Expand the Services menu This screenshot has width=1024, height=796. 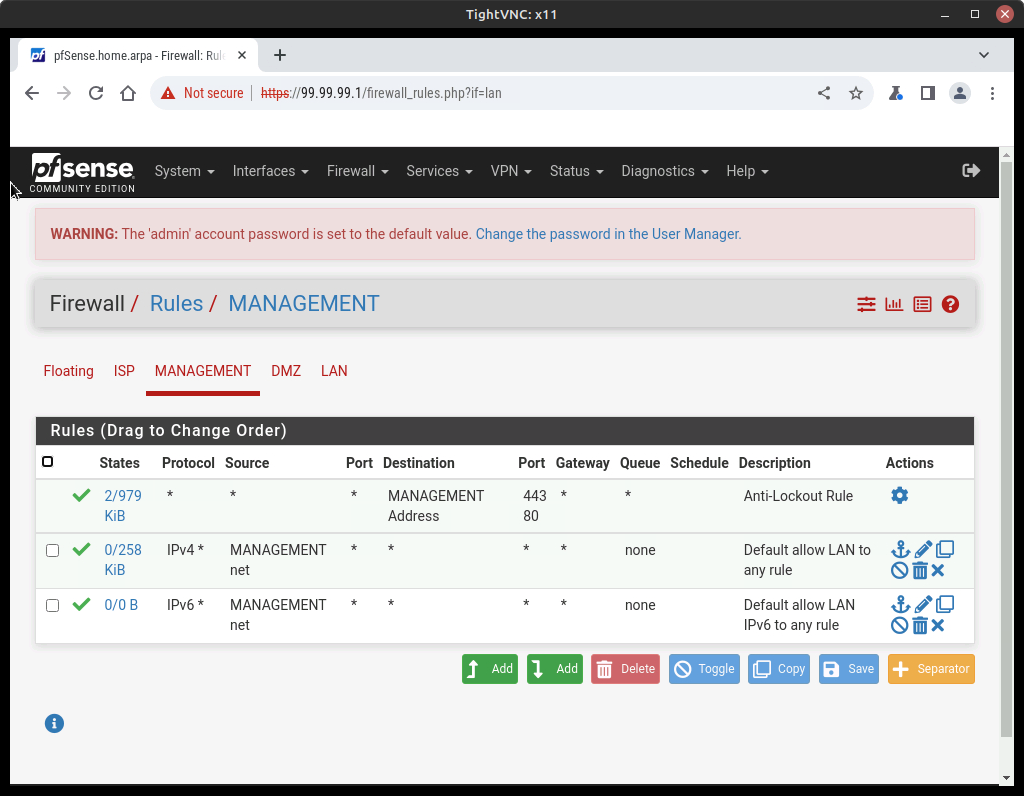[x=439, y=171]
